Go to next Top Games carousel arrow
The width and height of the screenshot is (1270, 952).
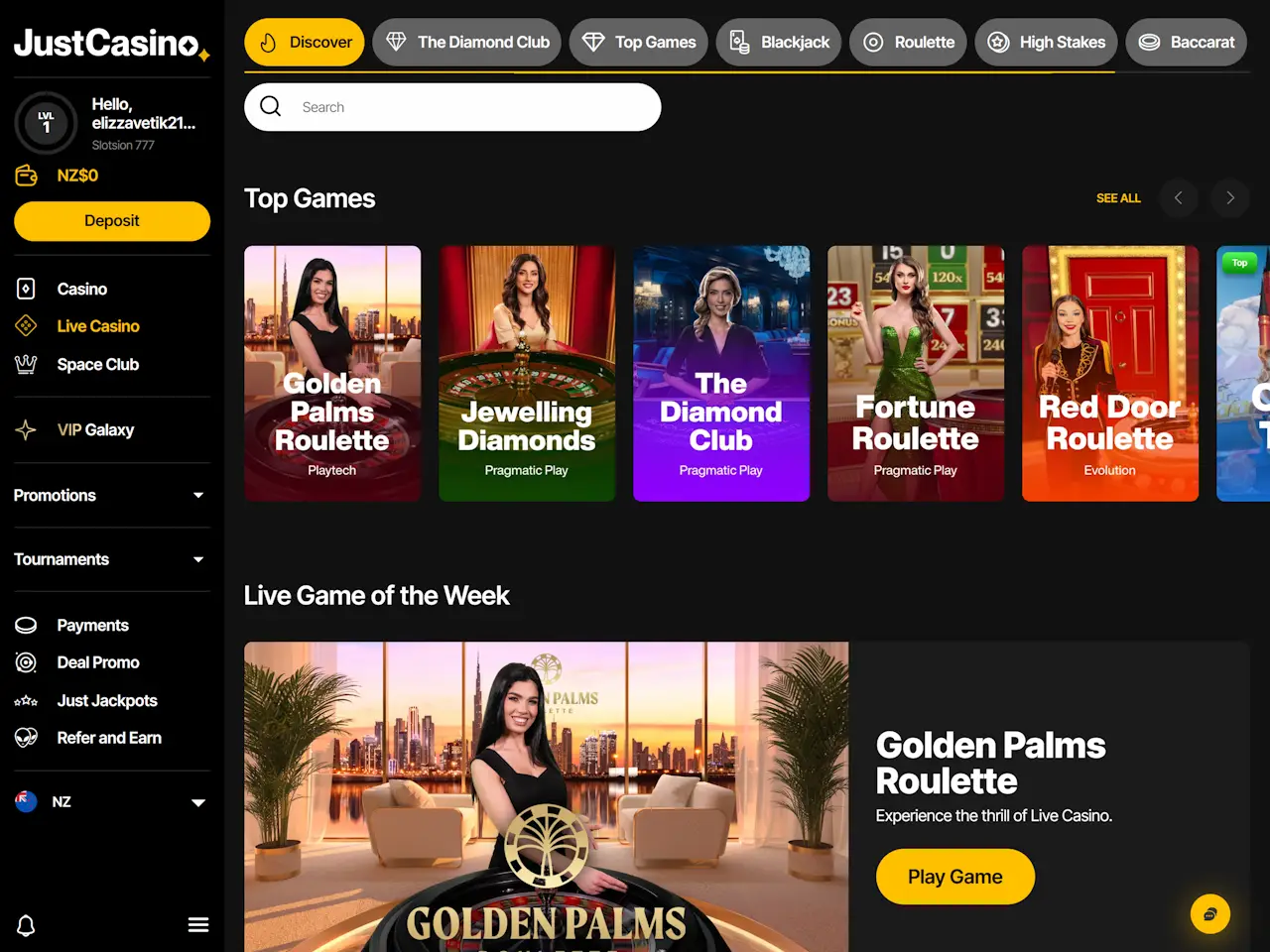point(1230,197)
